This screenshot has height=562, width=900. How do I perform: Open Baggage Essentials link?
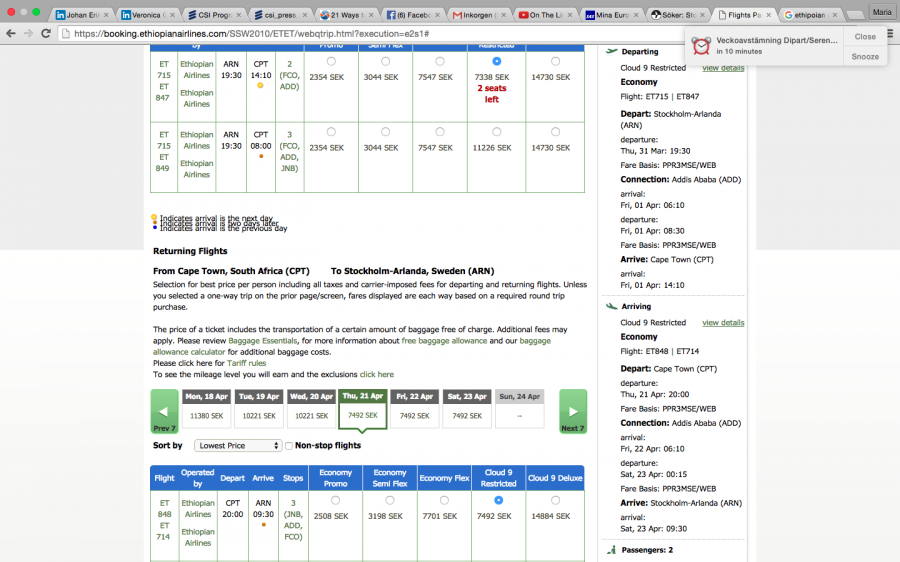pos(262,341)
